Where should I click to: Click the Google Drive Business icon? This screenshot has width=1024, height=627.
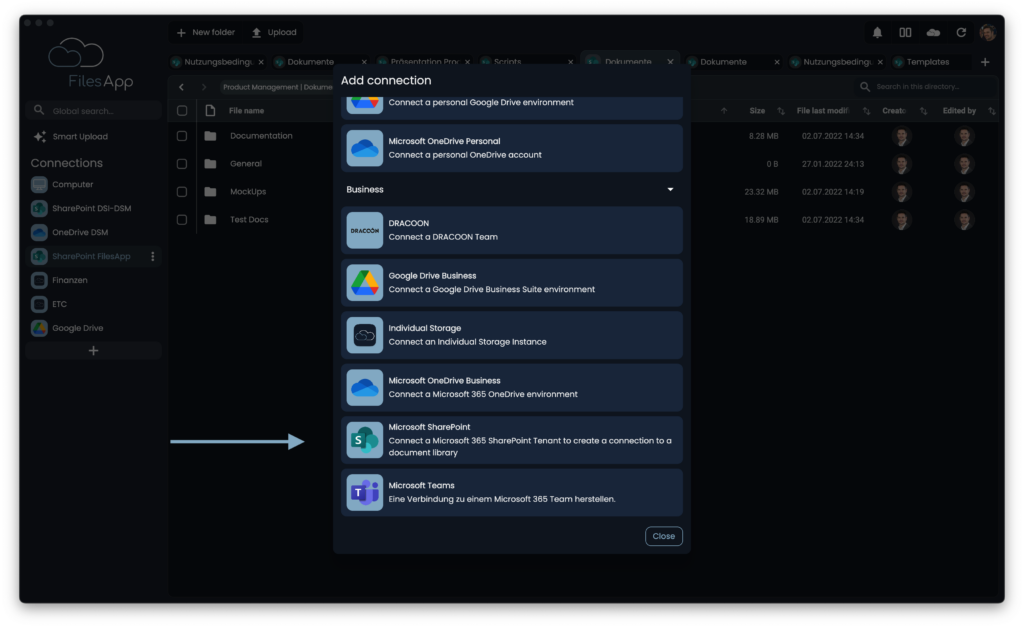tap(364, 283)
